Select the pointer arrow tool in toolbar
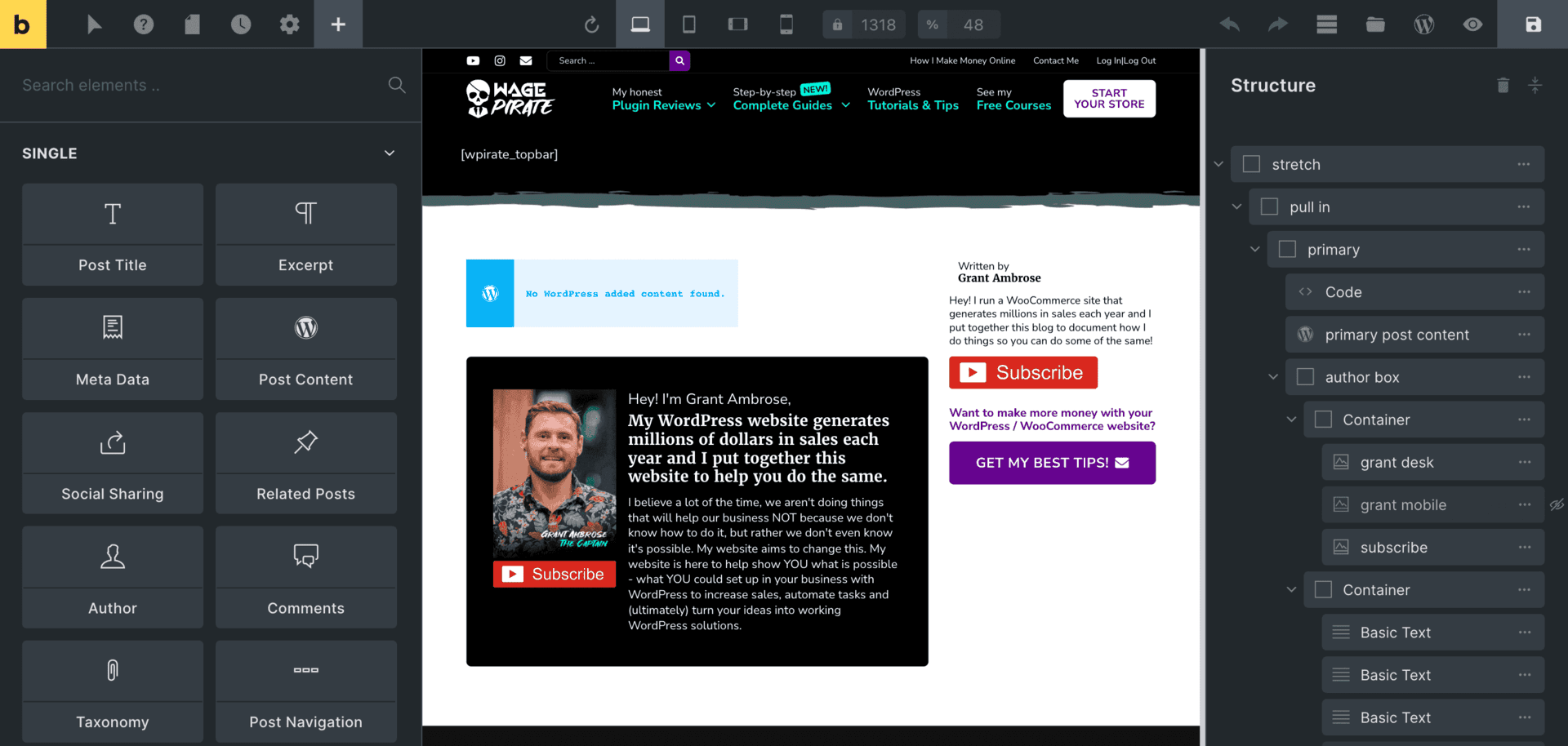 [x=95, y=24]
